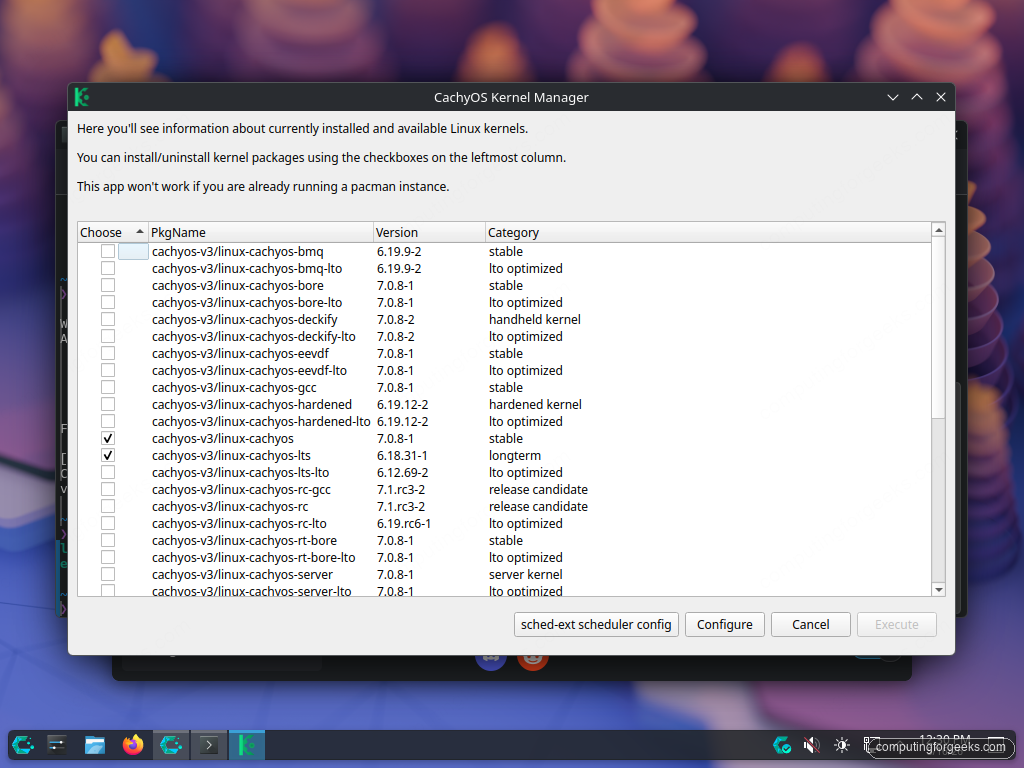This screenshot has height=768, width=1024.
Task: Click the 'handheld kernel' category cell
Action: pyautogui.click(x=535, y=319)
